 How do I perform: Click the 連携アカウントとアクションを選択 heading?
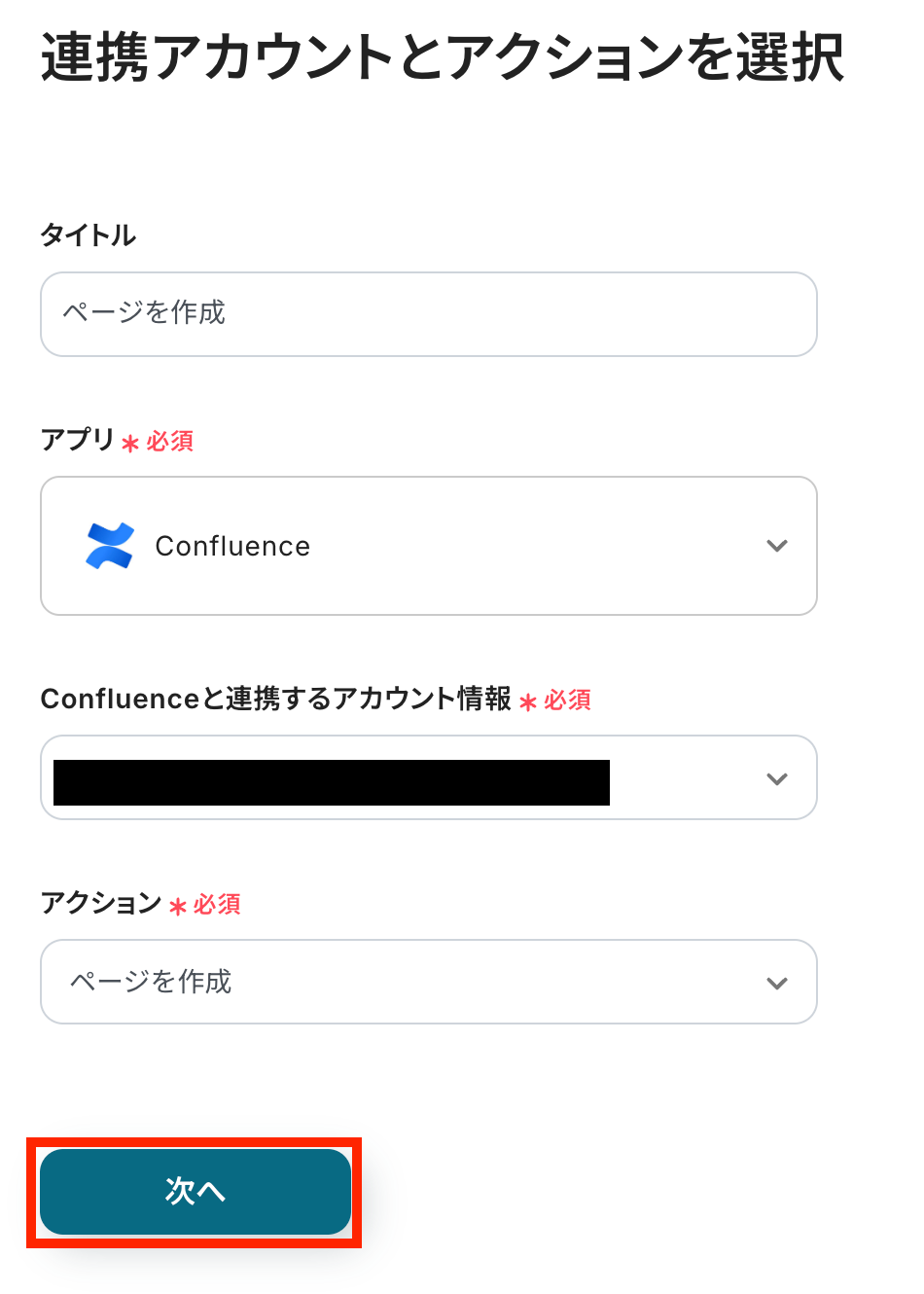click(x=442, y=58)
